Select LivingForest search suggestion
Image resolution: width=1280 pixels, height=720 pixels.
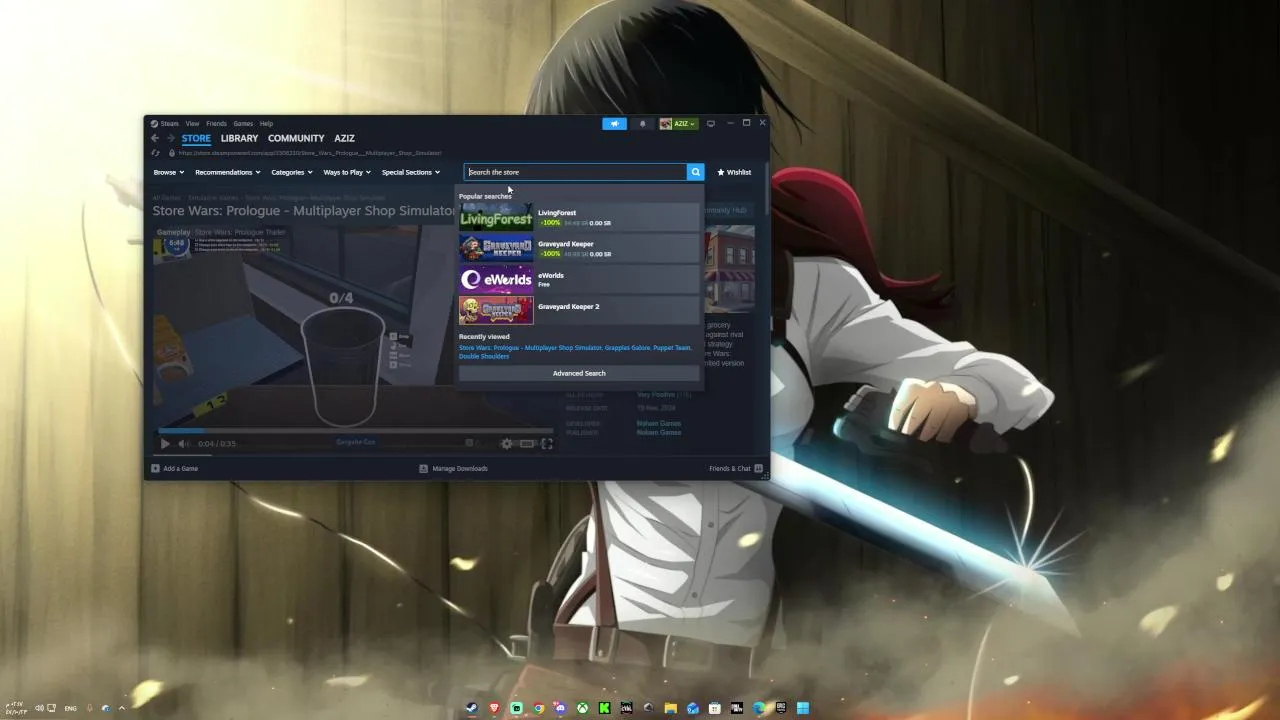[x=579, y=217]
